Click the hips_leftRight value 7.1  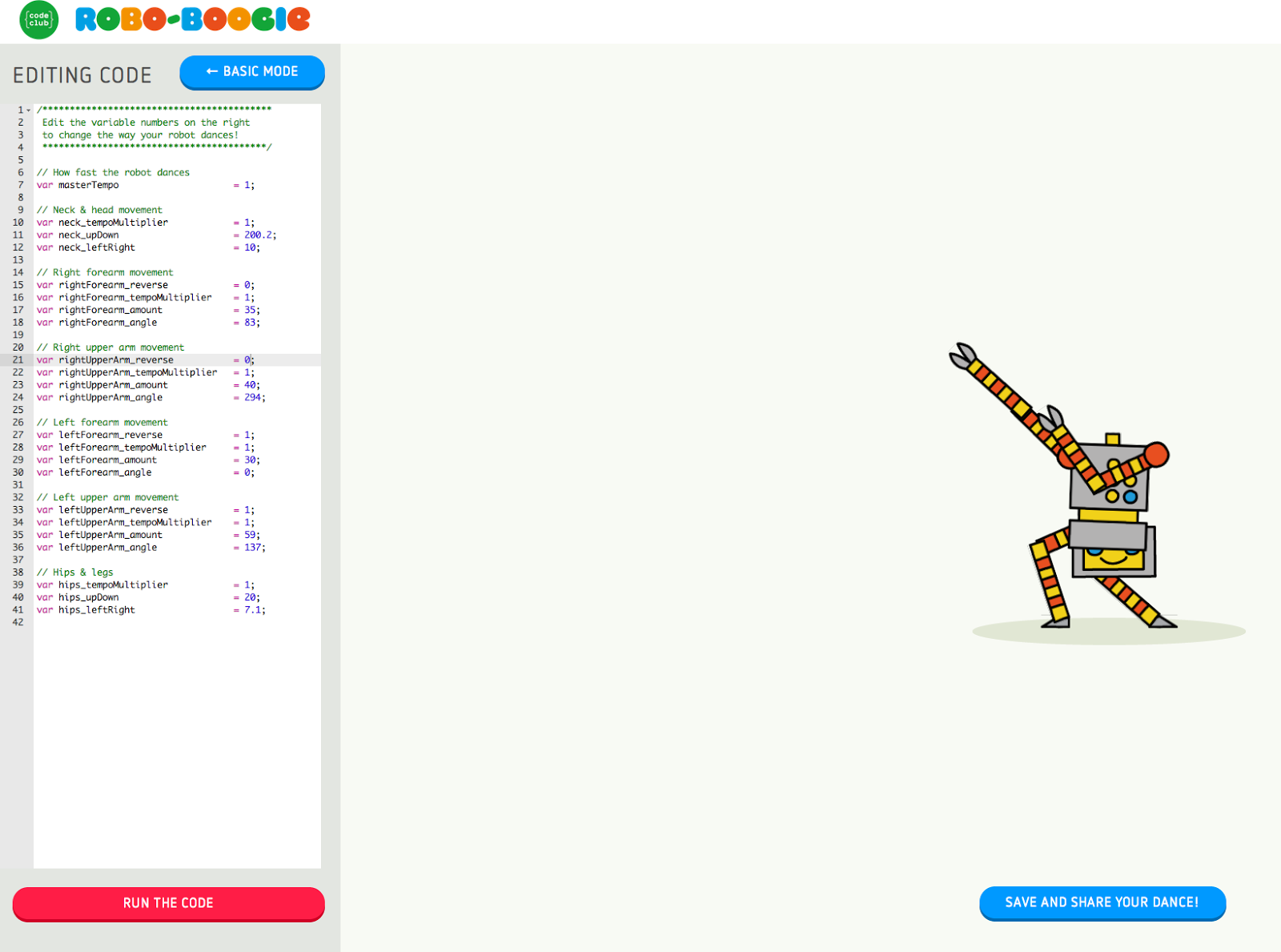click(x=252, y=610)
